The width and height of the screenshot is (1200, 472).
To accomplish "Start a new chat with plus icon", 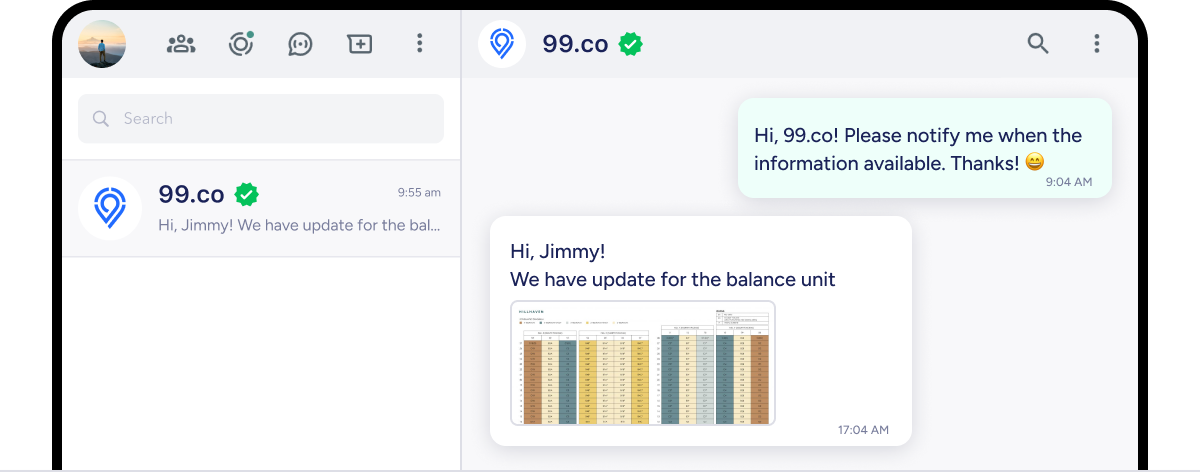I will click(x=359, y=44).
